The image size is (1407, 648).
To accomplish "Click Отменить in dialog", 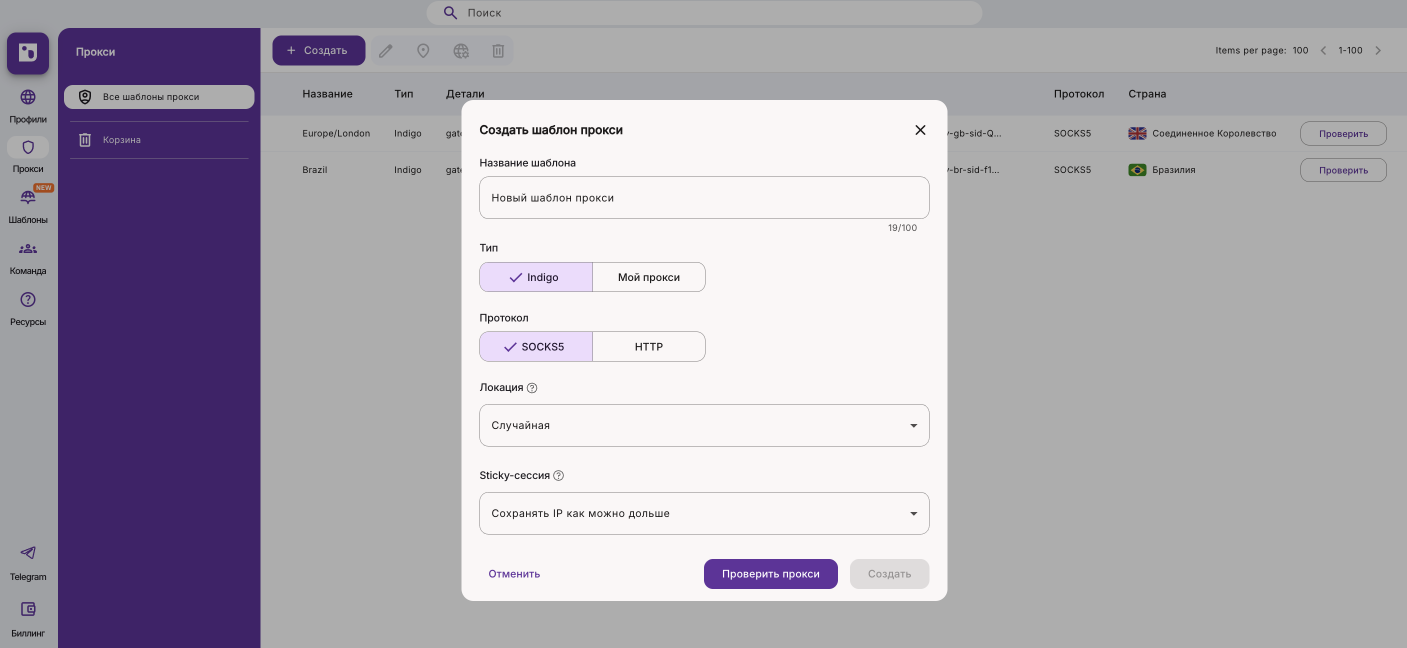I will click(514, 574).
